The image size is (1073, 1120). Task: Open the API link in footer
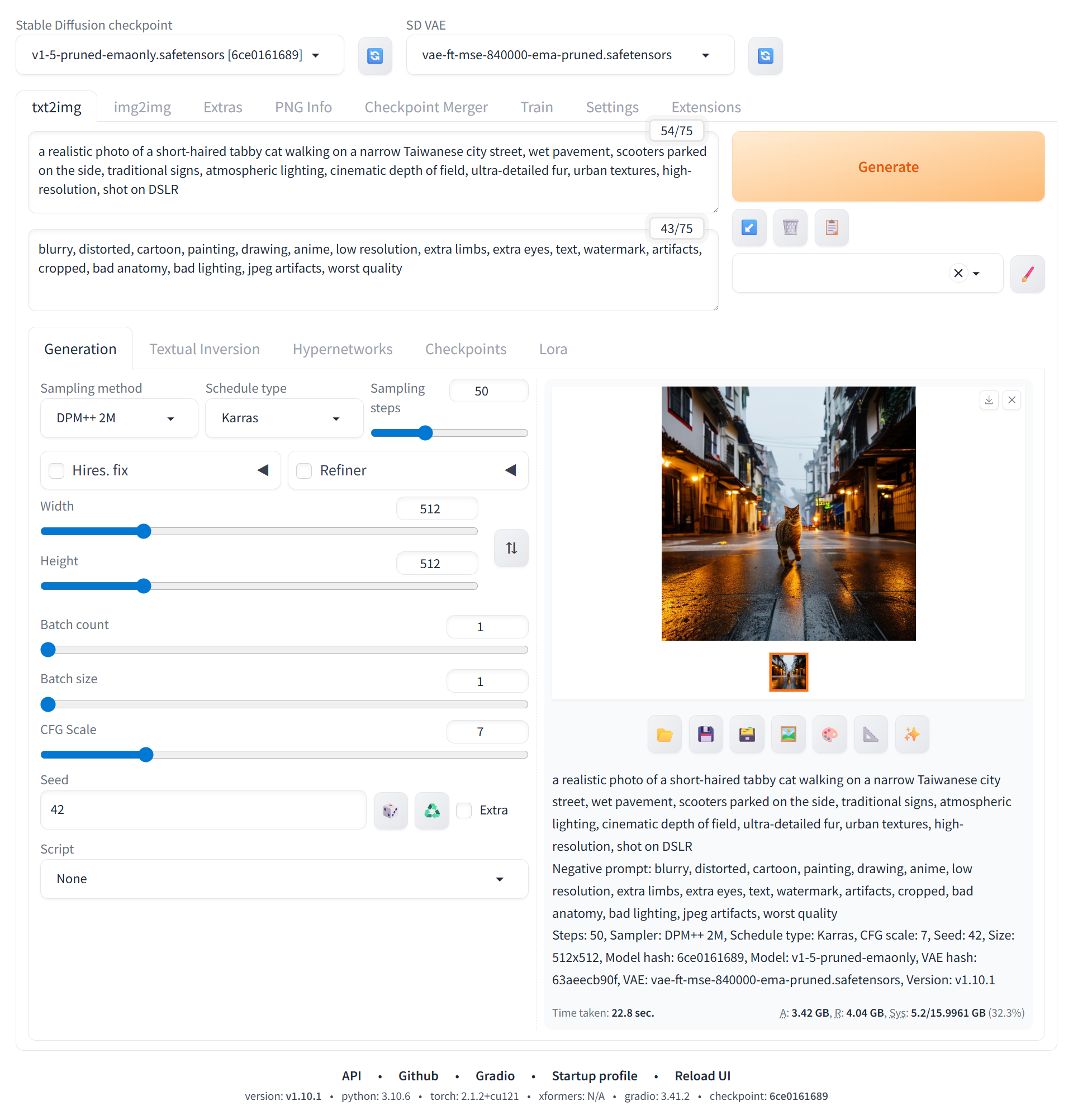[352, 1076]
